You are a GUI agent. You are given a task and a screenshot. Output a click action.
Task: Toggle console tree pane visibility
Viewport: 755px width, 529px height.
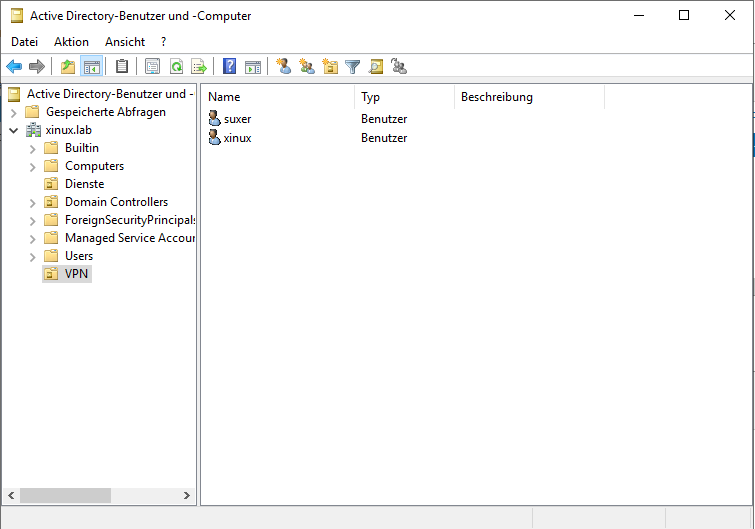[92, 67]
